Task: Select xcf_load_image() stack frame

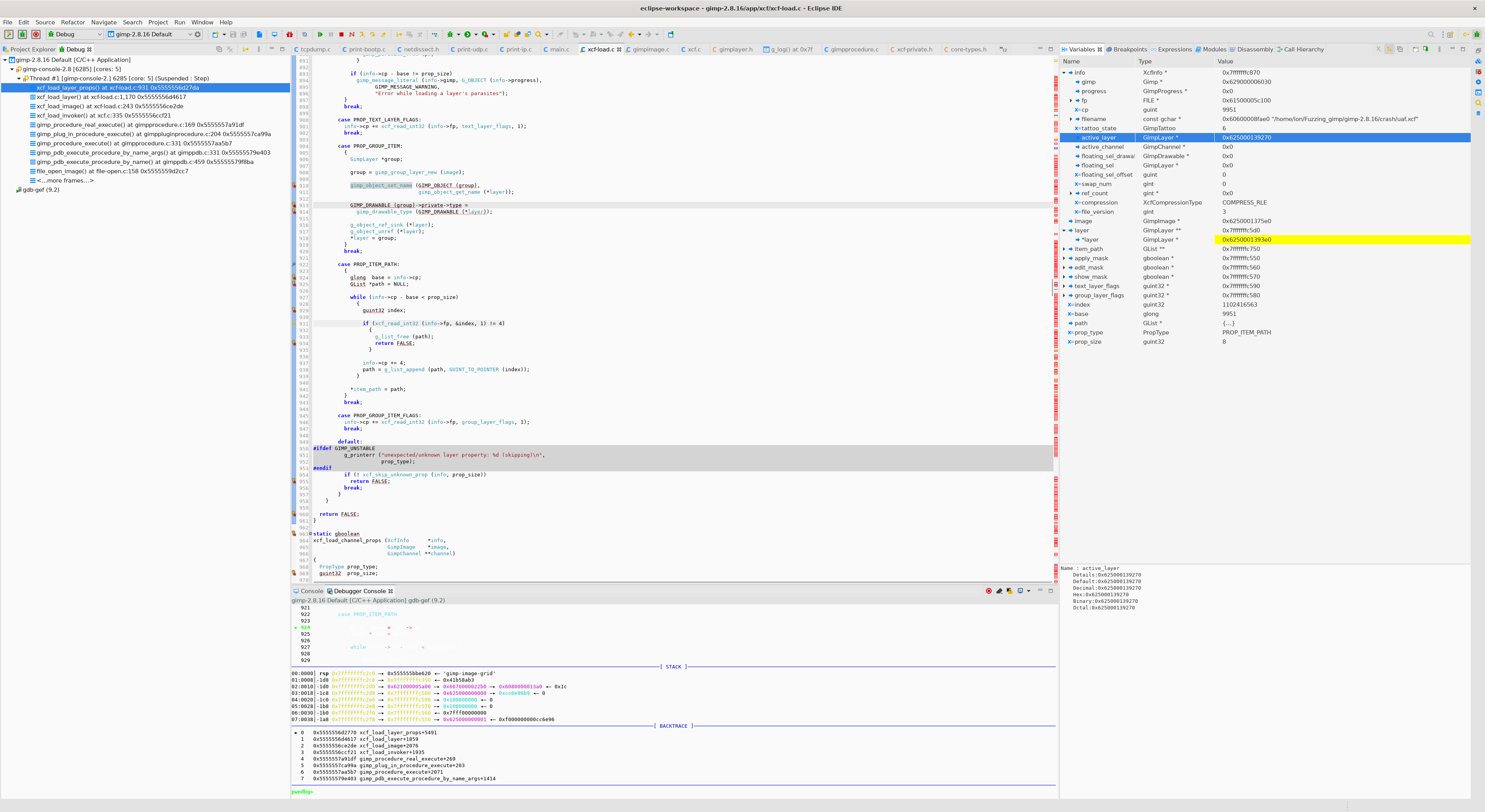Action: click(110, 106)
